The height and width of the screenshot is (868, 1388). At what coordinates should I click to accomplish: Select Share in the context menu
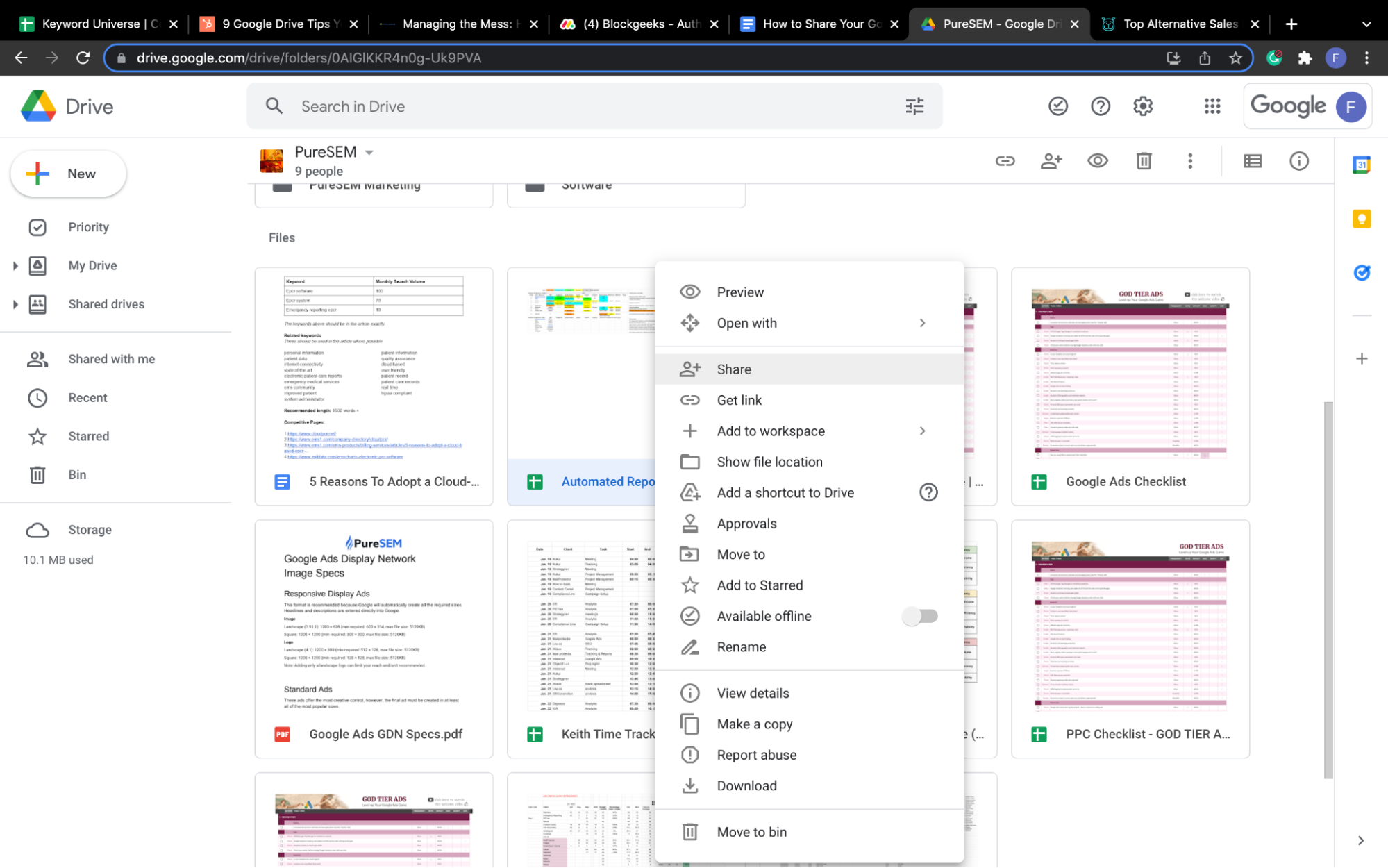809,369
